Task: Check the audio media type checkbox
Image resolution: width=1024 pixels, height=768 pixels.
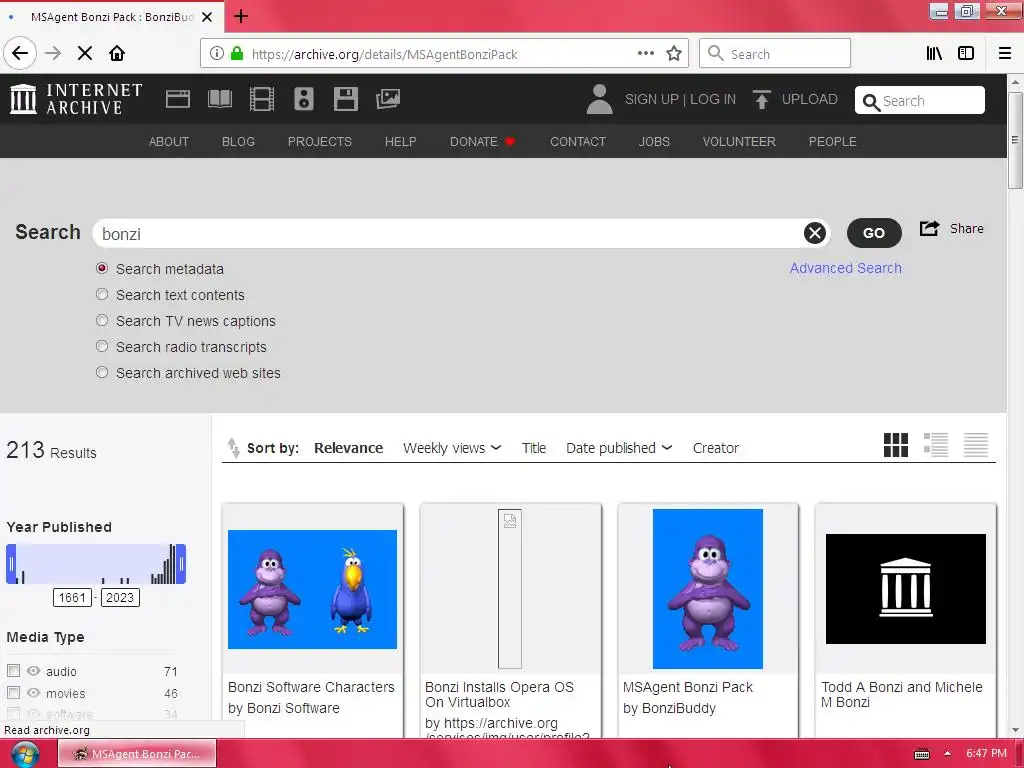Action: pos(13,671)
